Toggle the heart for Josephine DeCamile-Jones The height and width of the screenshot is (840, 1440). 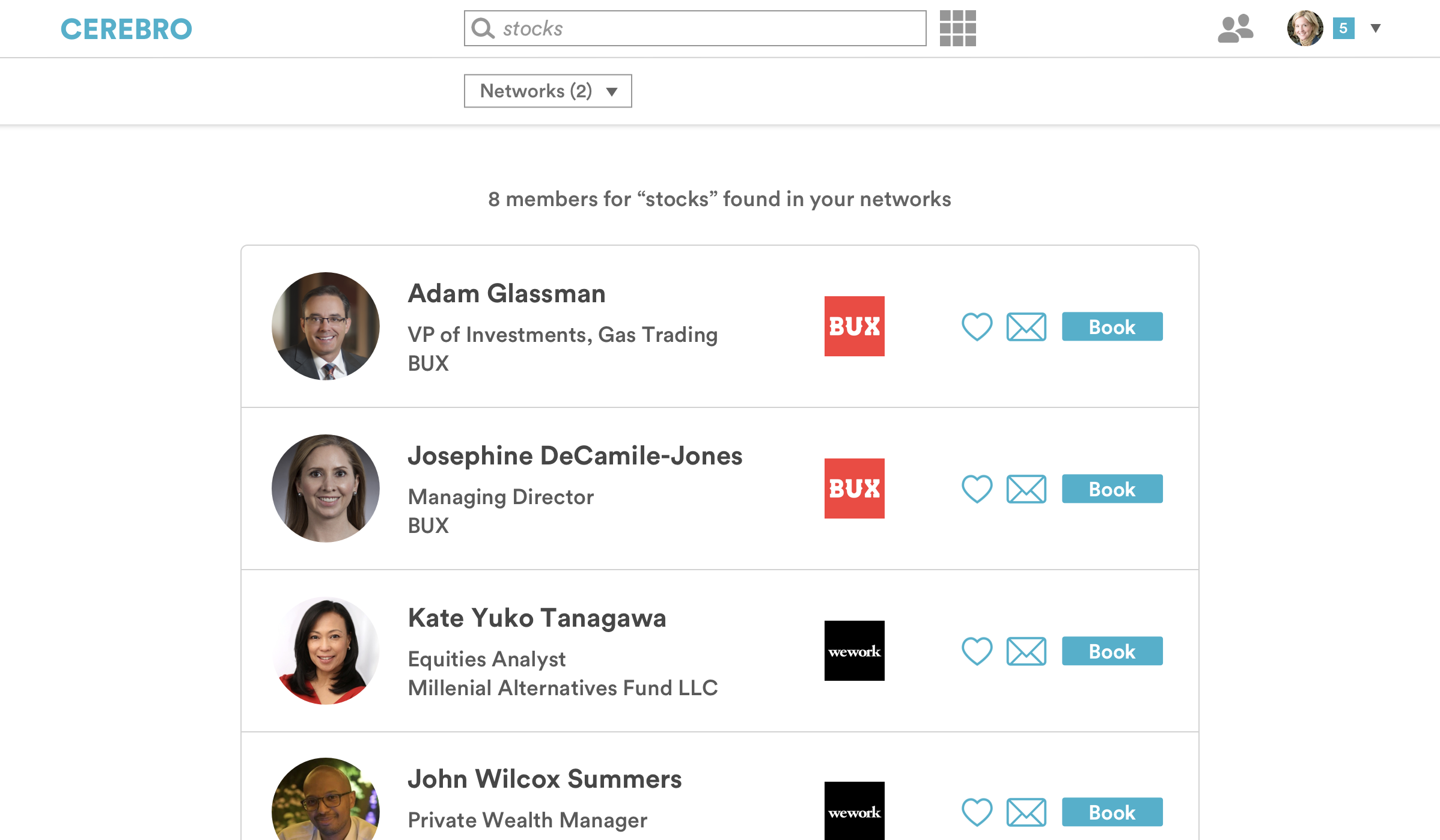click(x=977, y=489)
